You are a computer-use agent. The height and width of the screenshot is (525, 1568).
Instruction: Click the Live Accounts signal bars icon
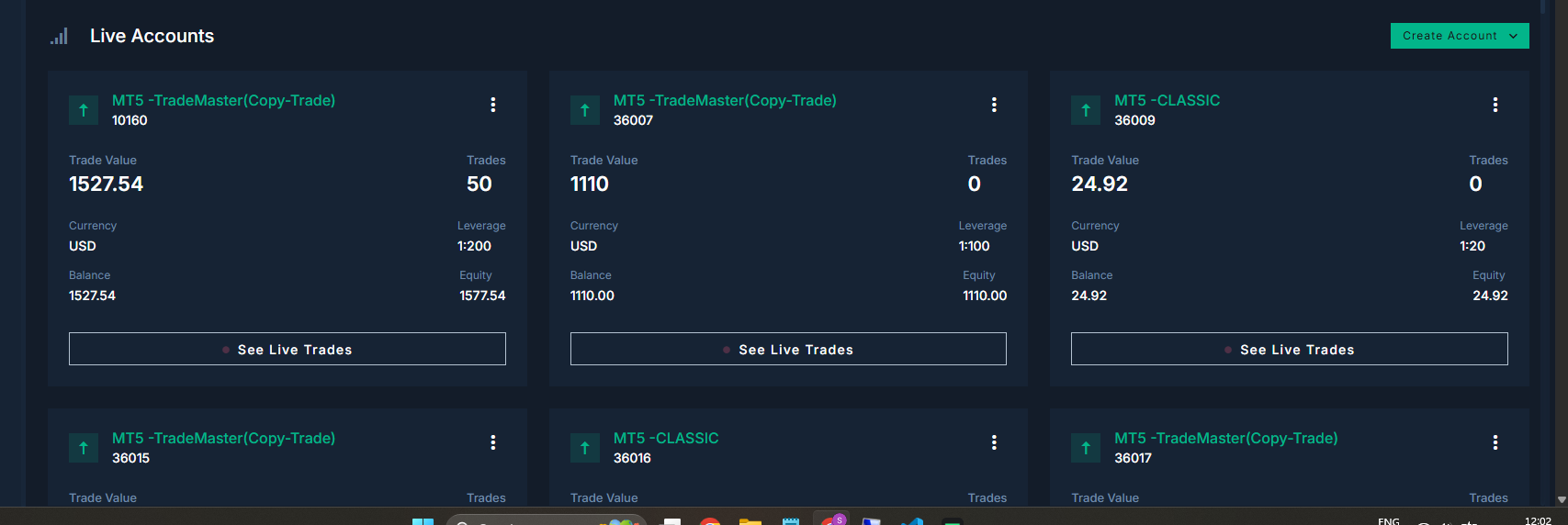click(x=60, y=37)
